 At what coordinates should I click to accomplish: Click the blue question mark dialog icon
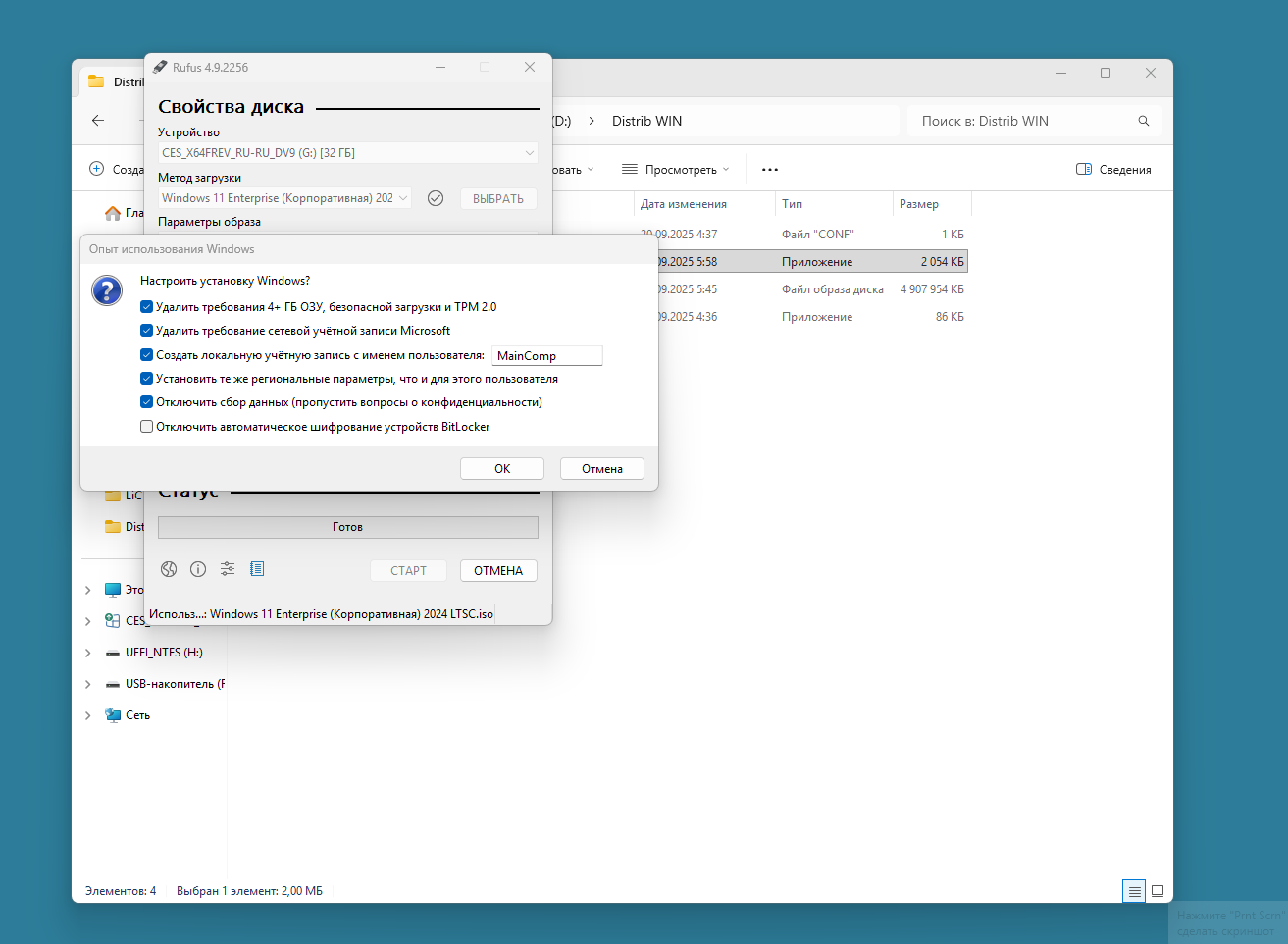point(107,289)
